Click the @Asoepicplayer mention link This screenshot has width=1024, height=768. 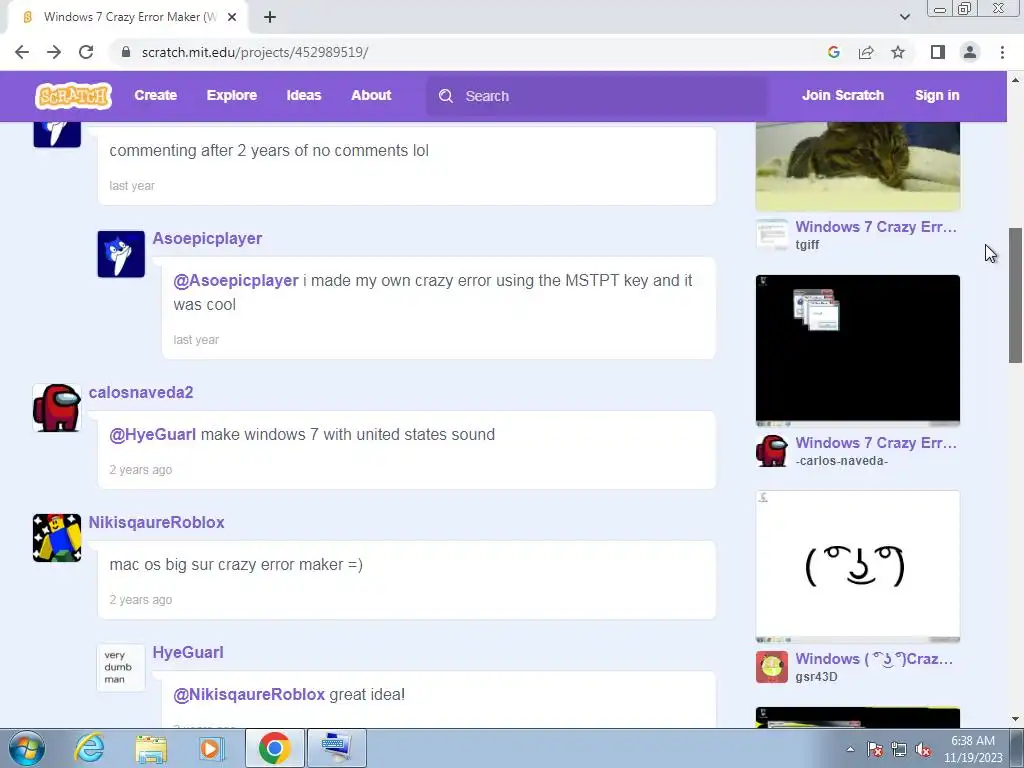pyautogui.click(x=236, y=280)
